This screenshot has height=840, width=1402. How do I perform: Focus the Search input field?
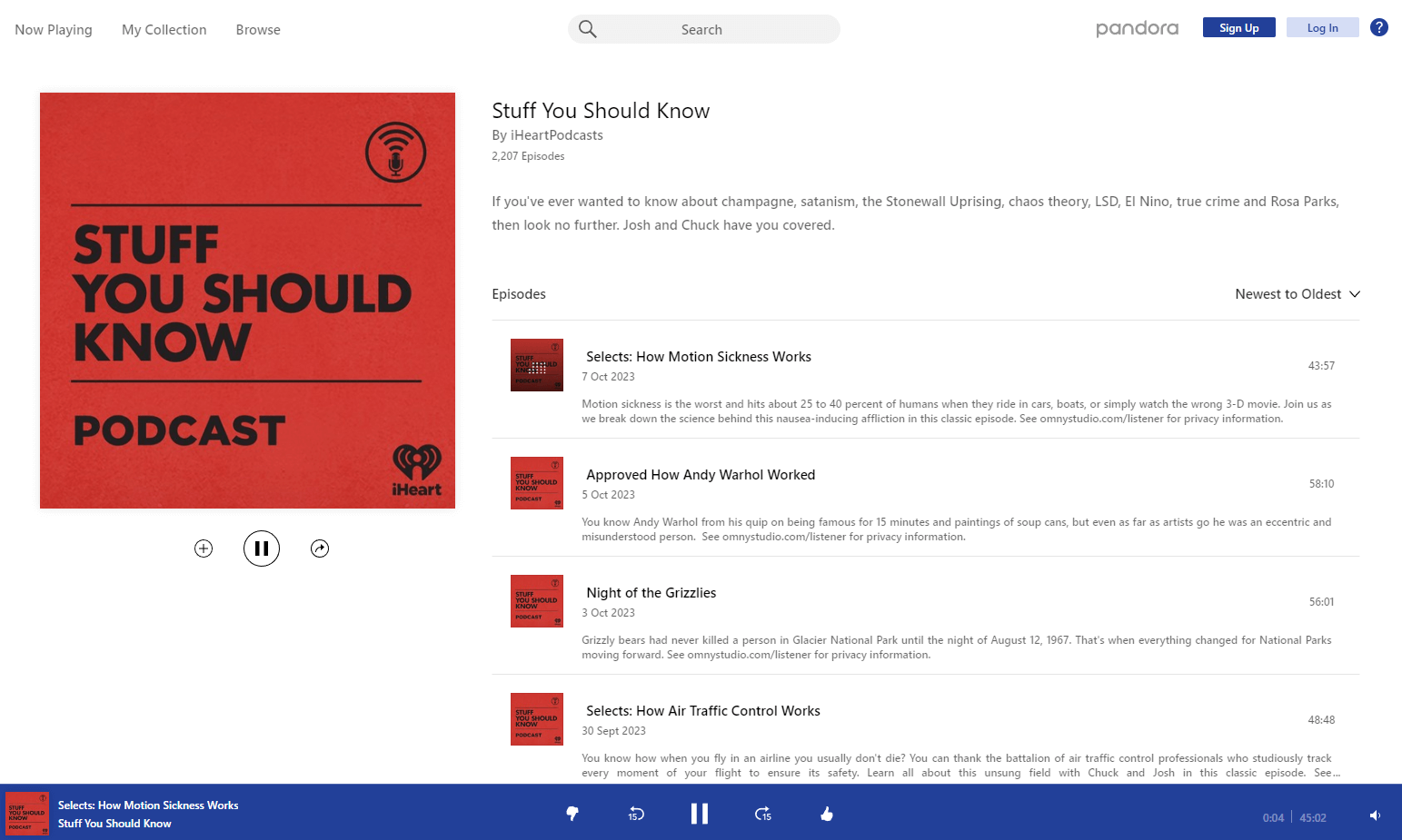[704, 29]
